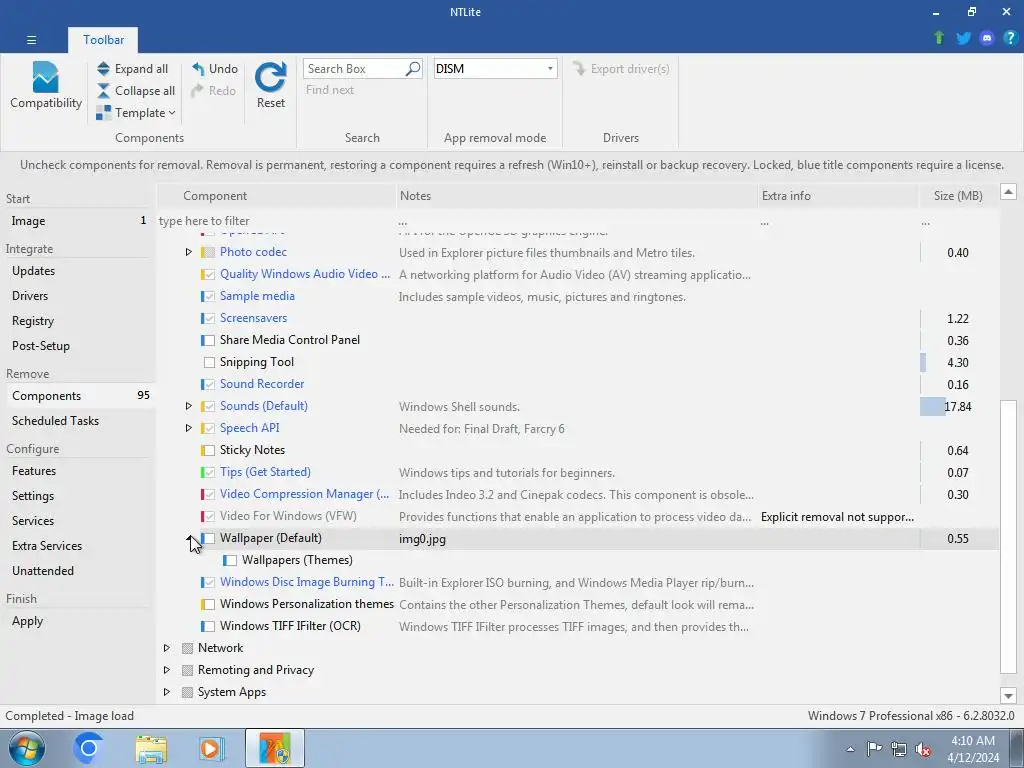
Task: Expand the Remoting and Privacy category
Action: tap(167, 670)
